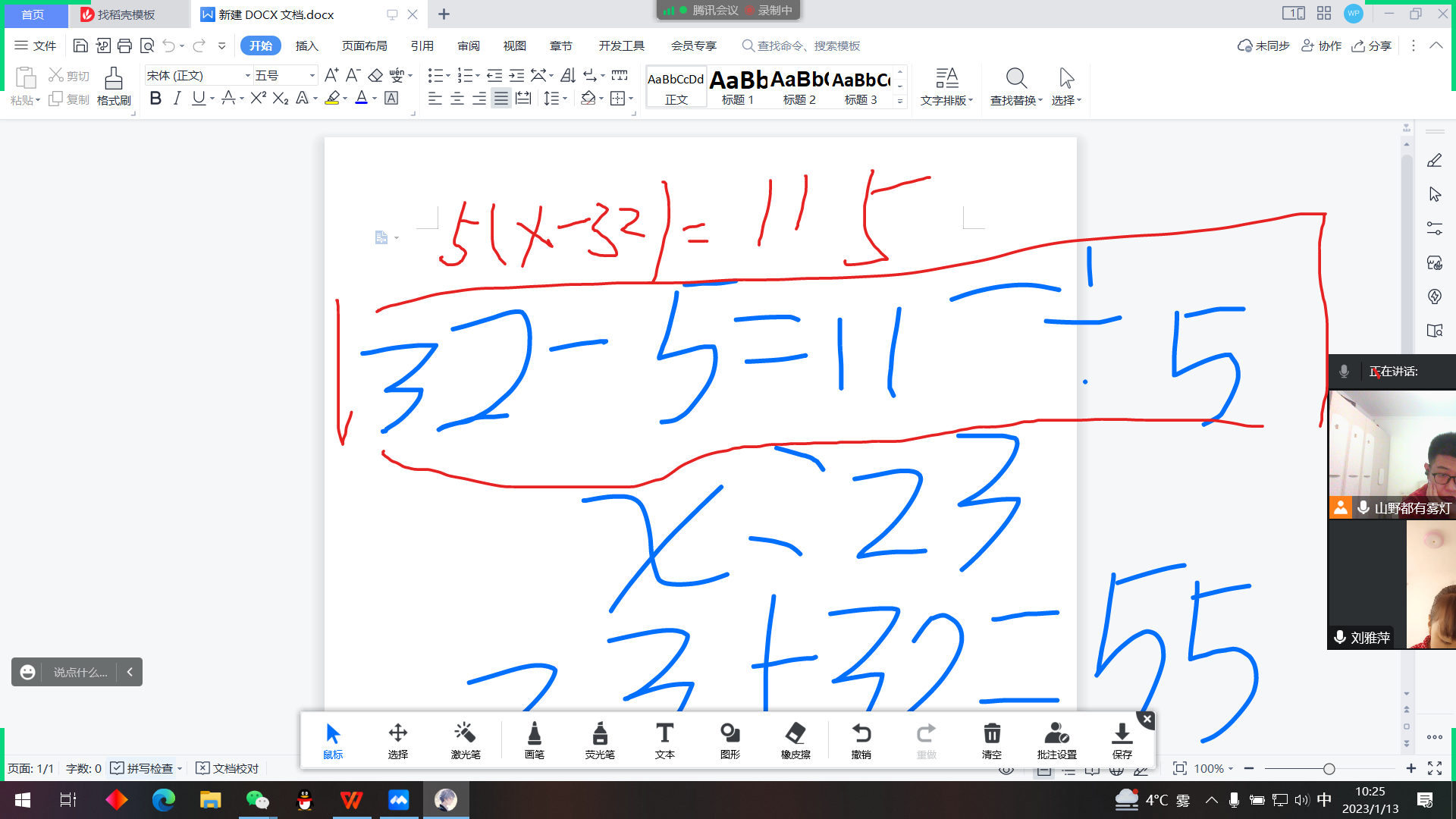Open 批注设置 annotation settings
The width and height of the screenshot is (1456, 819).
[1056, 741]
